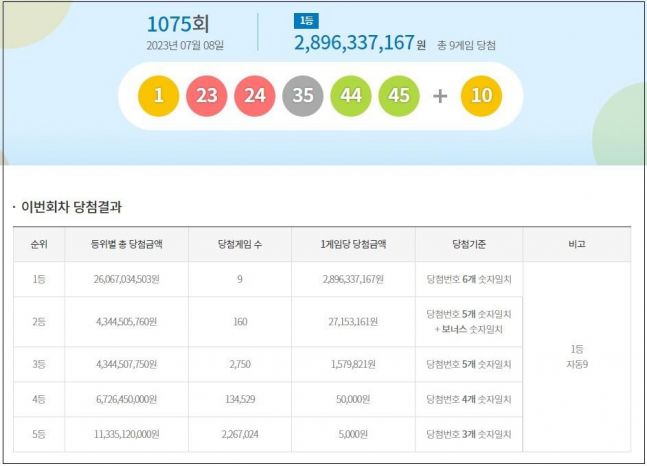Click the yellow ball number 1
Screen dimensions: 647x466
[x=159, y=96]
